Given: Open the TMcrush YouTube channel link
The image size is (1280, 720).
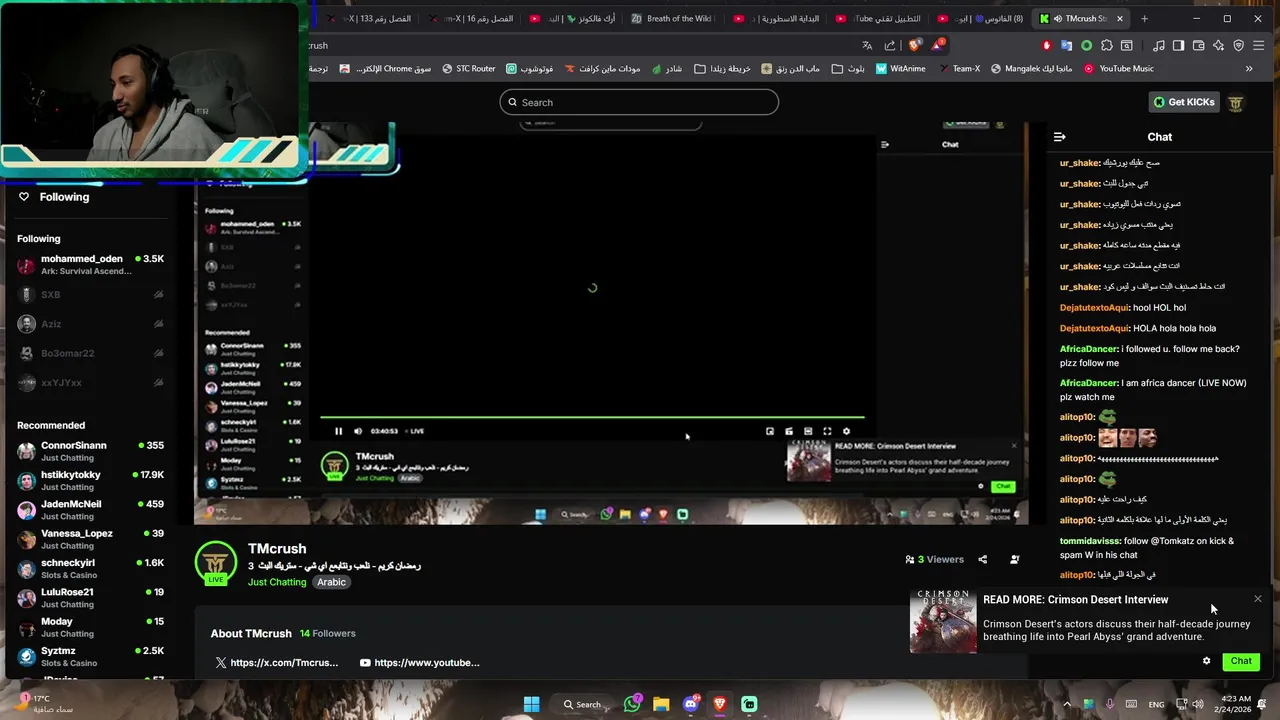Looking at the screenshot, I should (x=419, y=663).
